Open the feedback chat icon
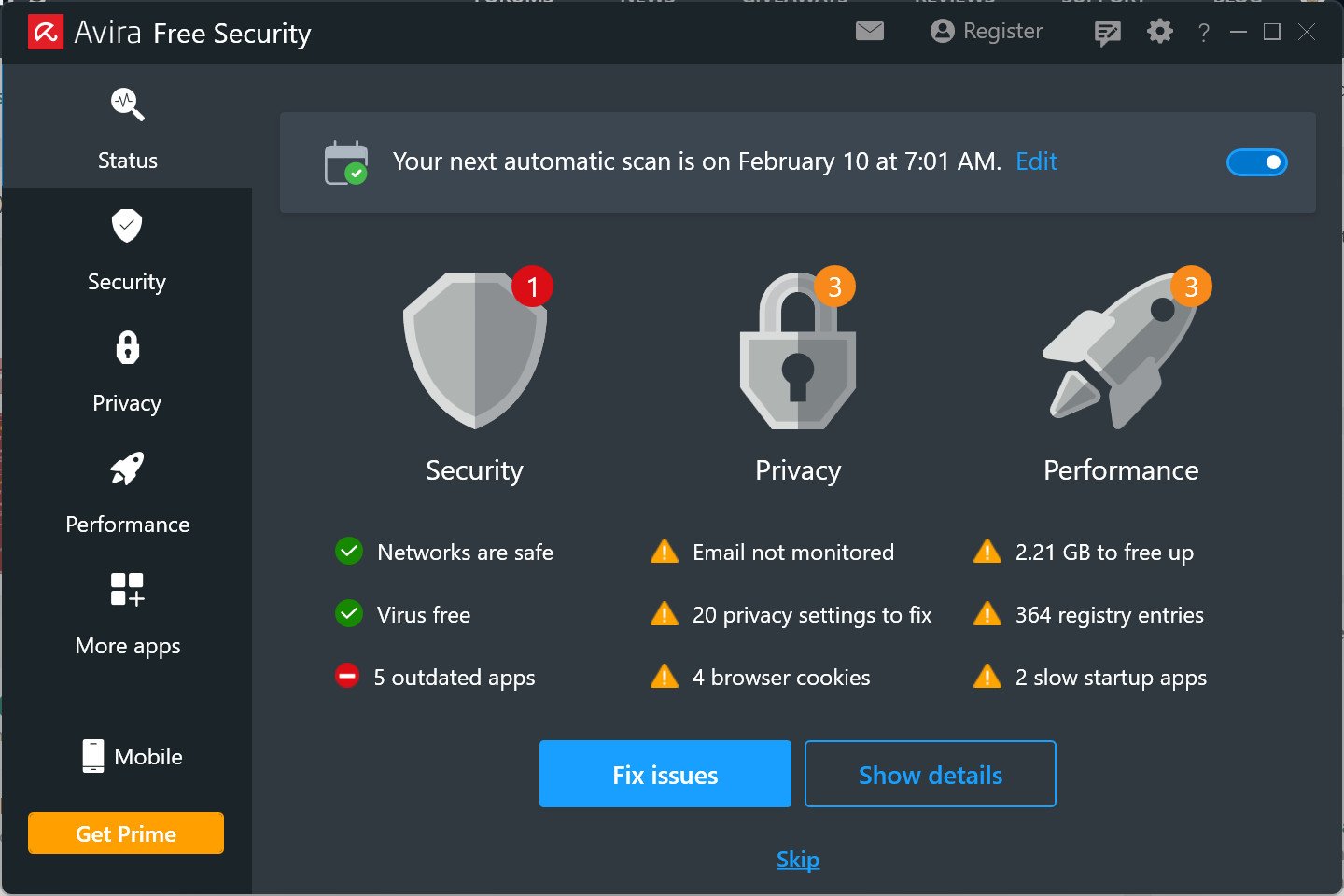Screen dimensions: 1344x896 1107,33
